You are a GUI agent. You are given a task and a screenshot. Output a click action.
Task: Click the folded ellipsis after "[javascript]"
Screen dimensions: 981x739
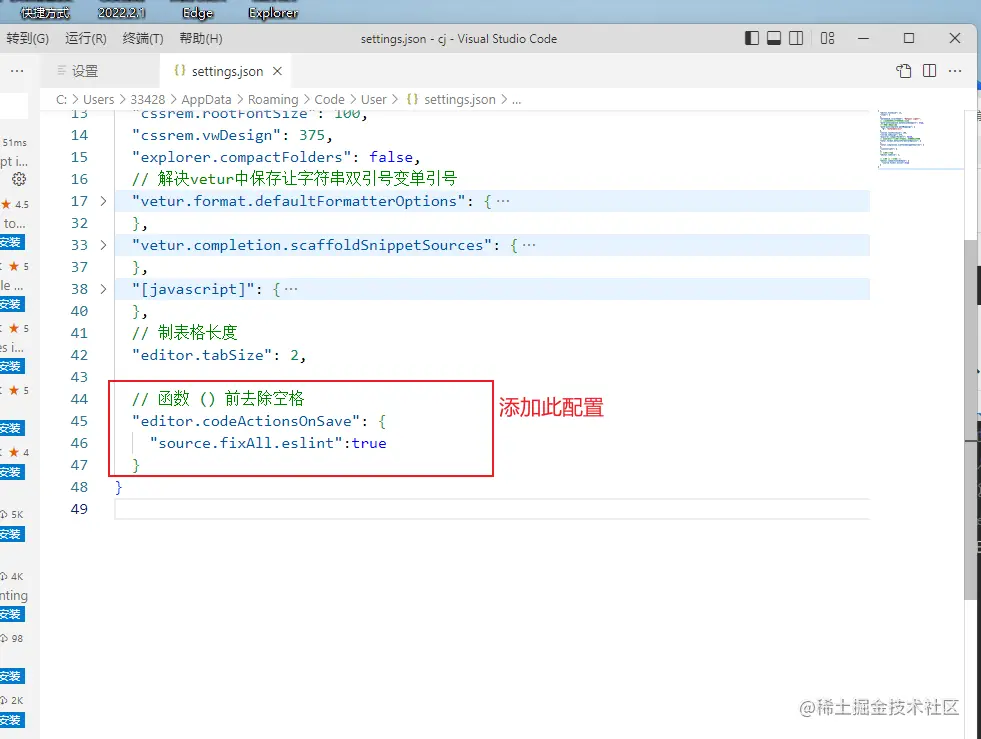click(x=291, y=289)
